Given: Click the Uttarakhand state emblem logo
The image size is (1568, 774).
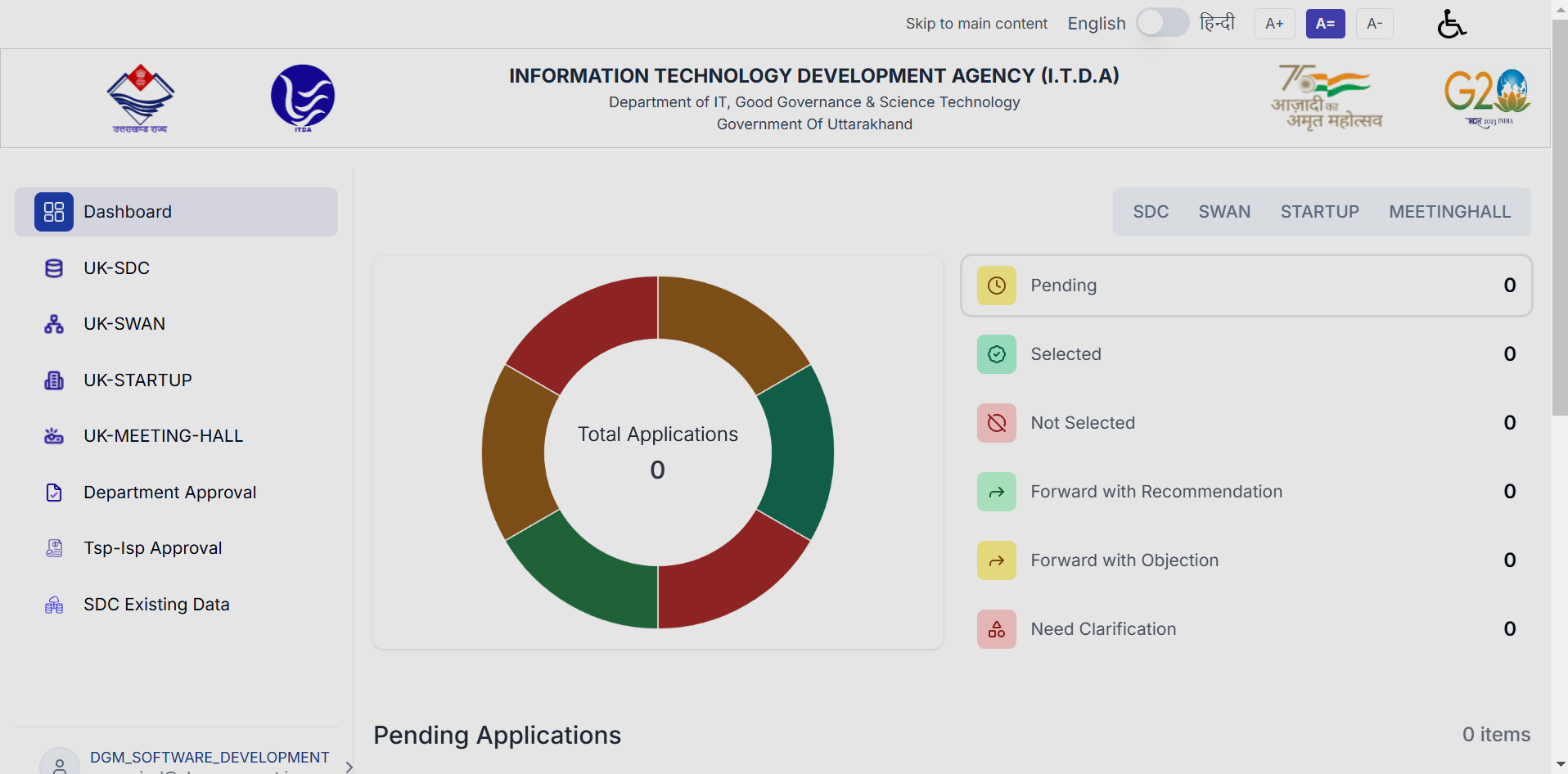Looking at the screenshot, I should [x=140, y=98].
